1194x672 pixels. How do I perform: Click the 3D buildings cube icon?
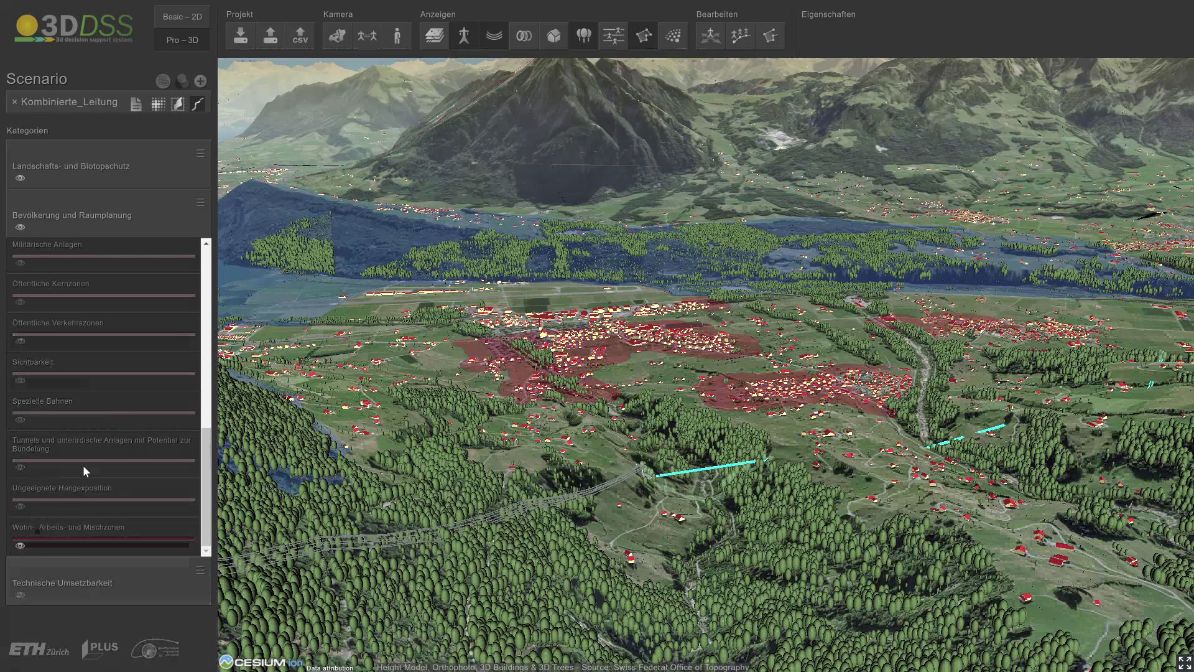[553, 36]
